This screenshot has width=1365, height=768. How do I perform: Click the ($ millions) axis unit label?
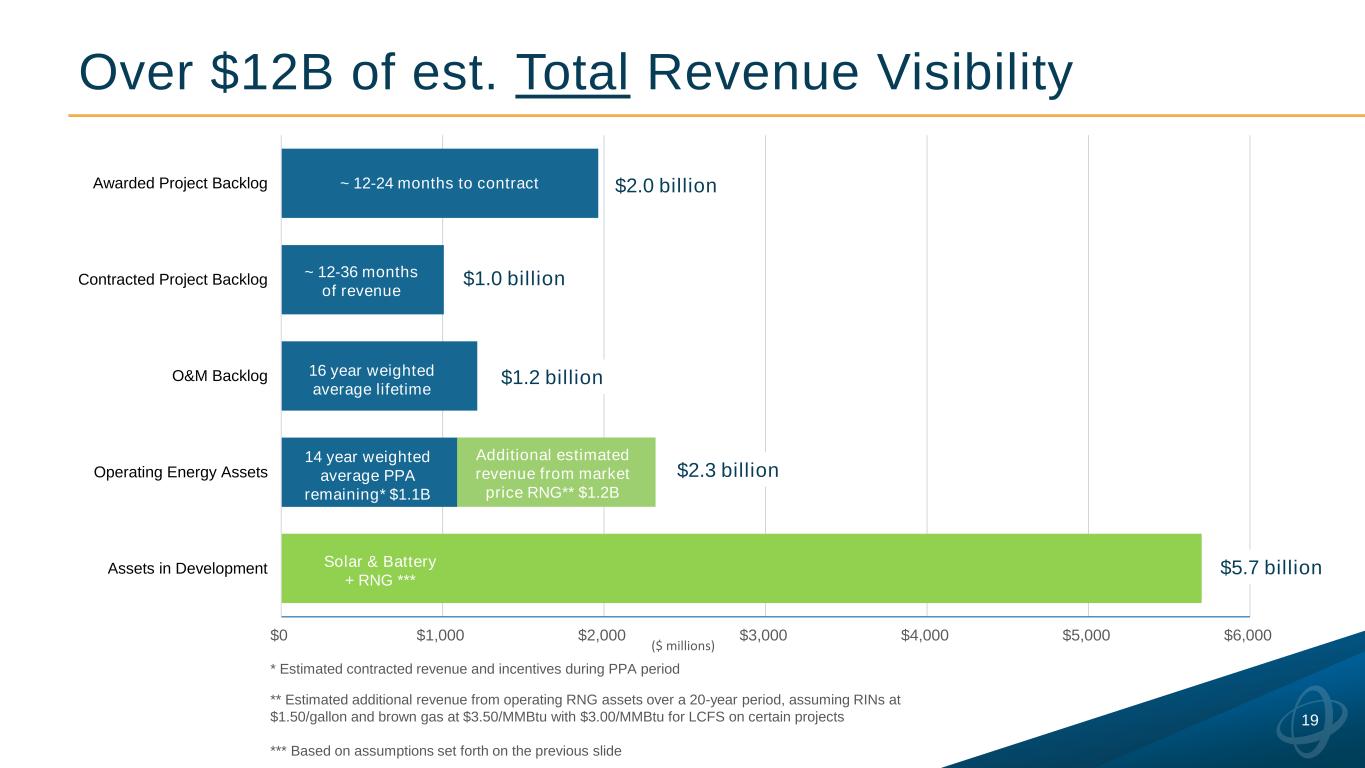683,647
